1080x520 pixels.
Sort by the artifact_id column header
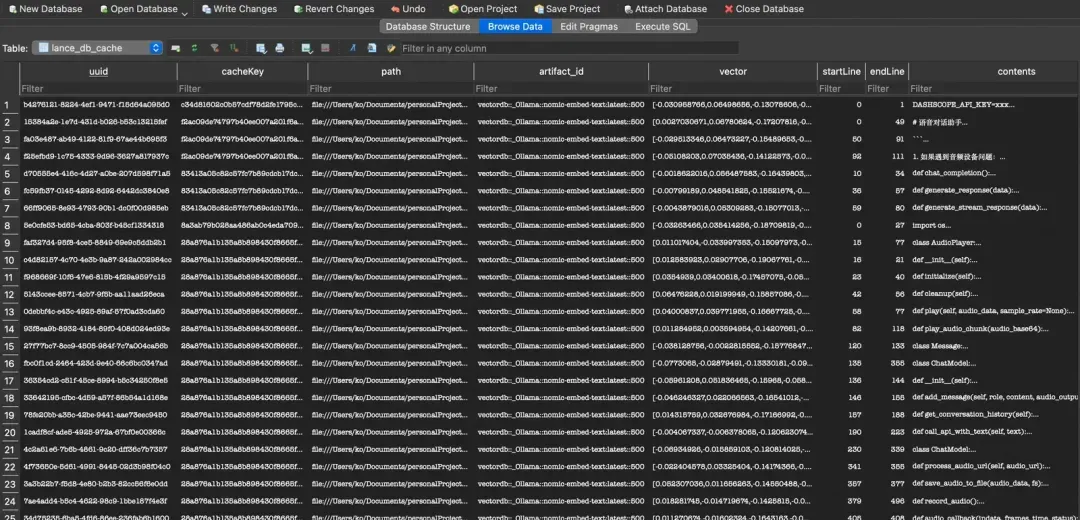pos(561,72)
